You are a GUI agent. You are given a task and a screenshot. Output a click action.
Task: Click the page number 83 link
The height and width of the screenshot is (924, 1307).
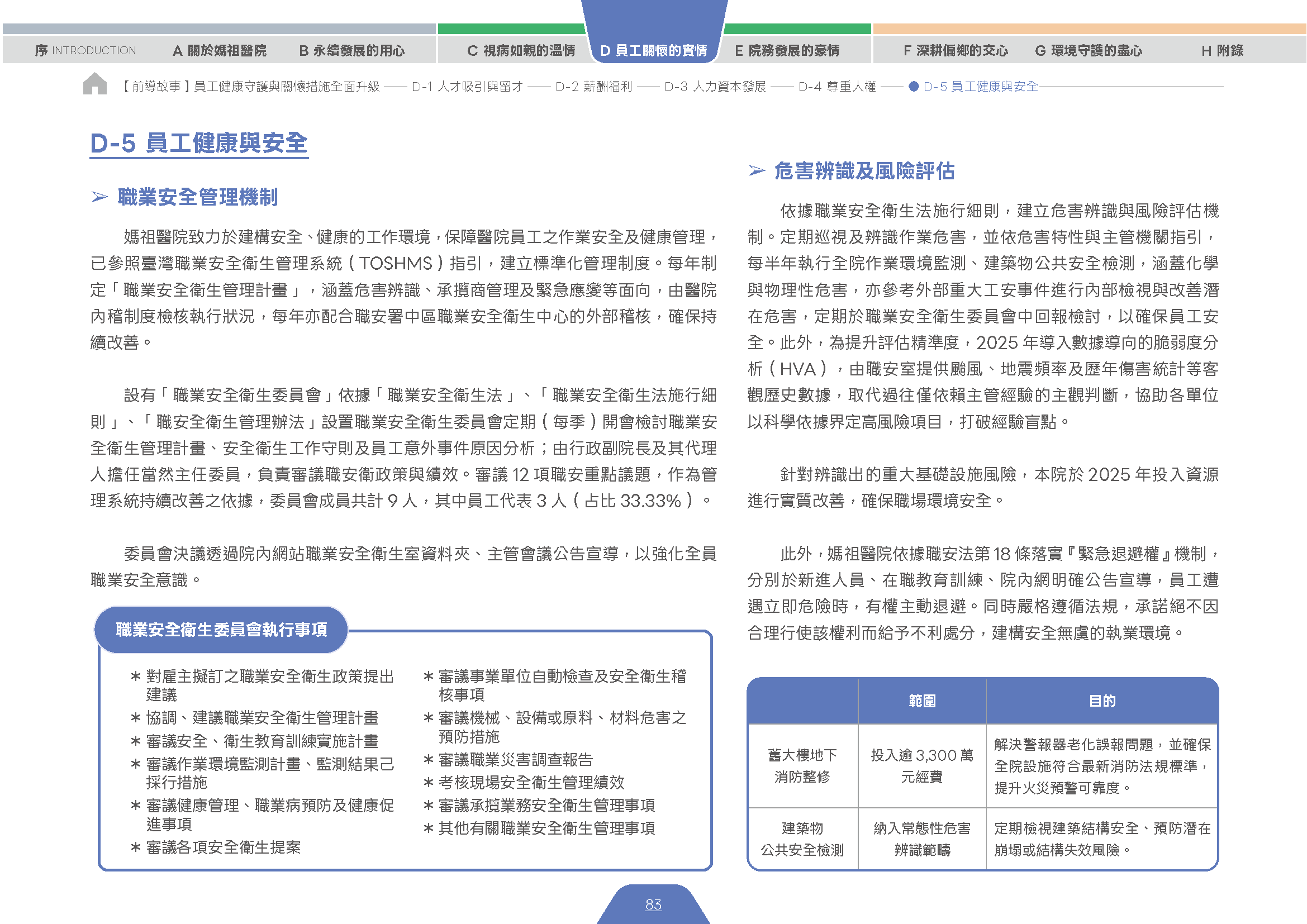click(x=654, y=904)
